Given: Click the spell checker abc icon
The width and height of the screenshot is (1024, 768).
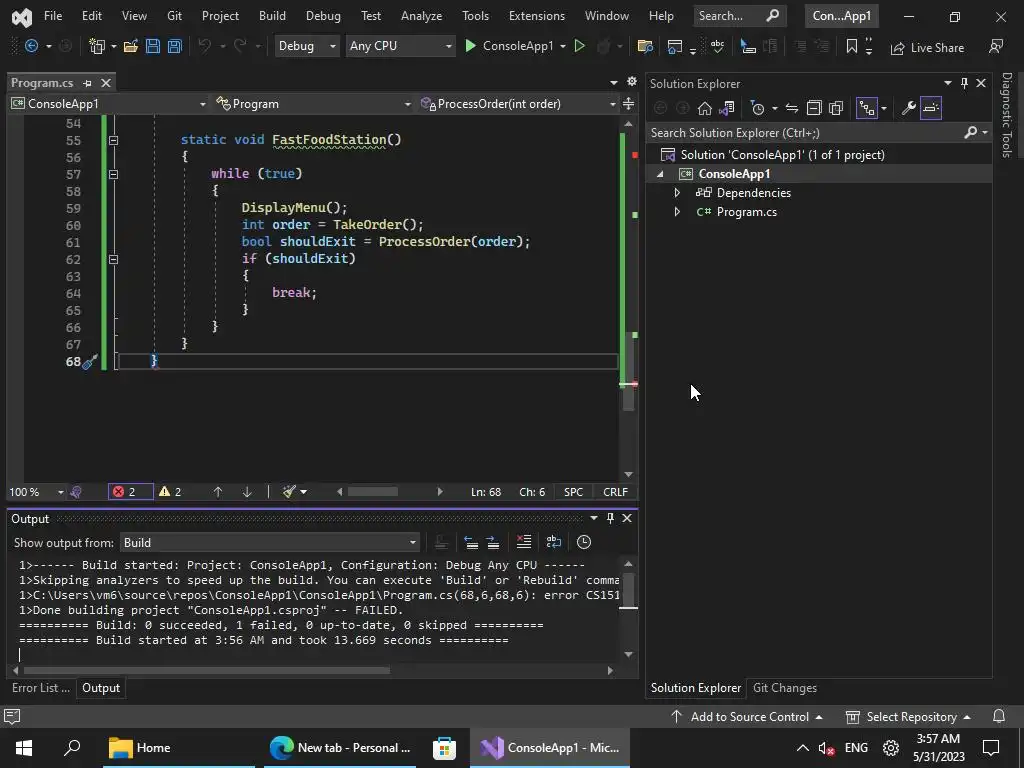Looking at the screenshot, I should coord(717,46).
